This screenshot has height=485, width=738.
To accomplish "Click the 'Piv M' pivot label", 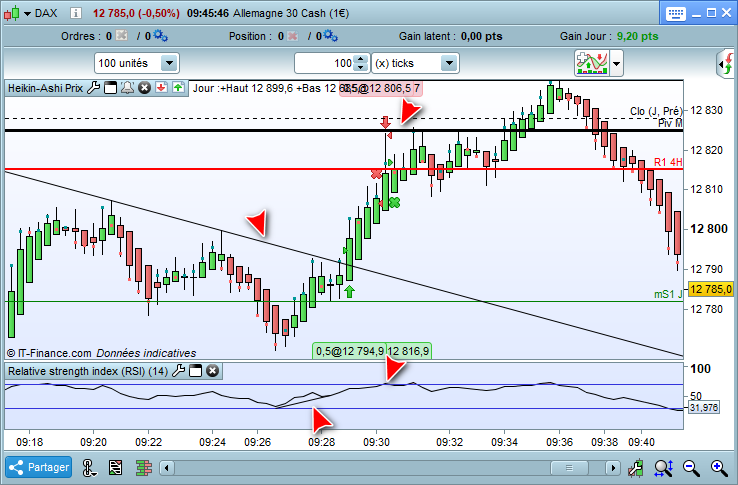I will point(670,123).
